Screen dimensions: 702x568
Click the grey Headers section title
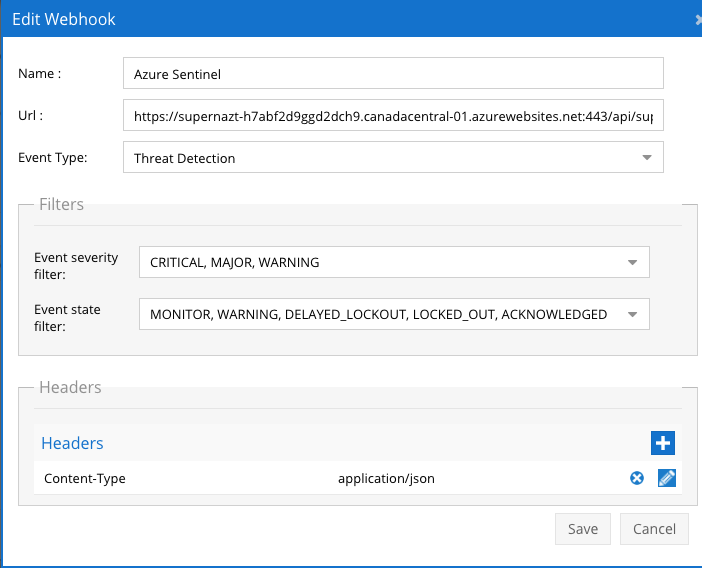tap(70, 387)
